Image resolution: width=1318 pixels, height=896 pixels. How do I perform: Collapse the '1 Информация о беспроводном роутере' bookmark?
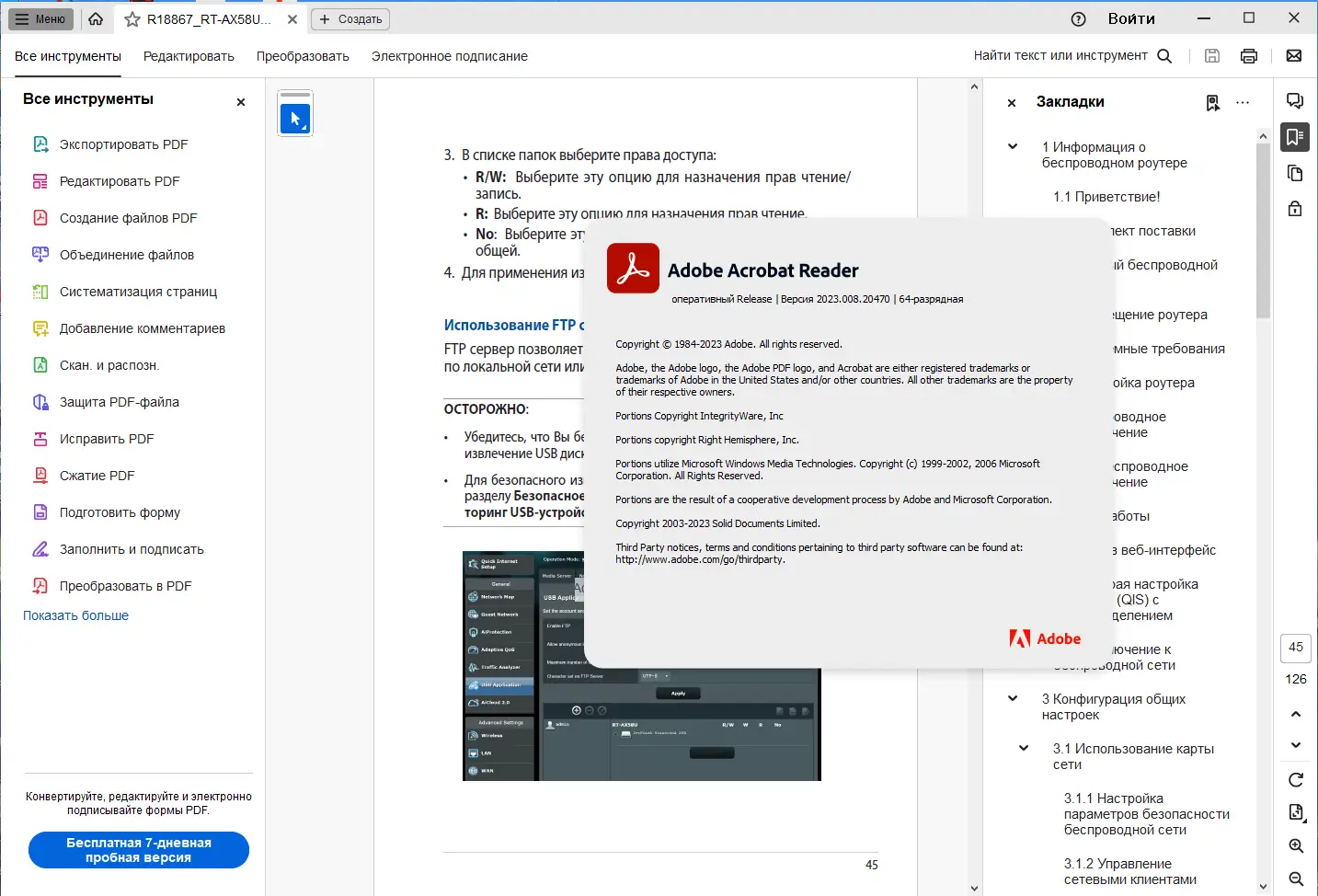click(1013, 146)
